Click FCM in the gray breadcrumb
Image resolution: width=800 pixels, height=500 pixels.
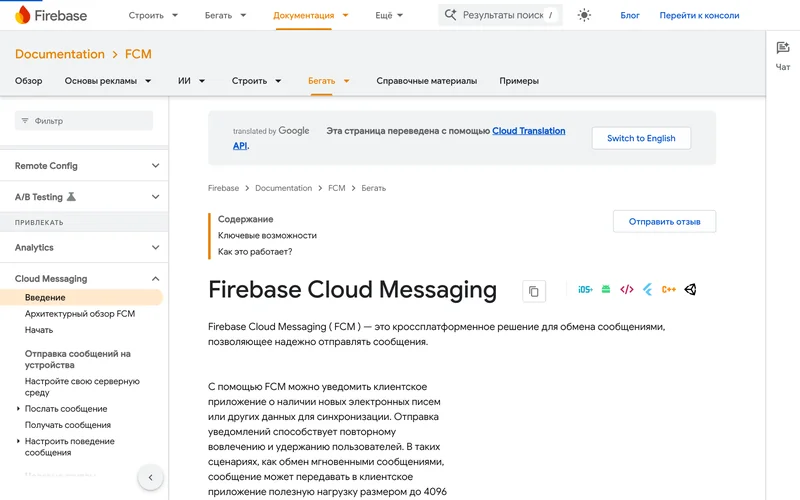[x=337, y=188]
